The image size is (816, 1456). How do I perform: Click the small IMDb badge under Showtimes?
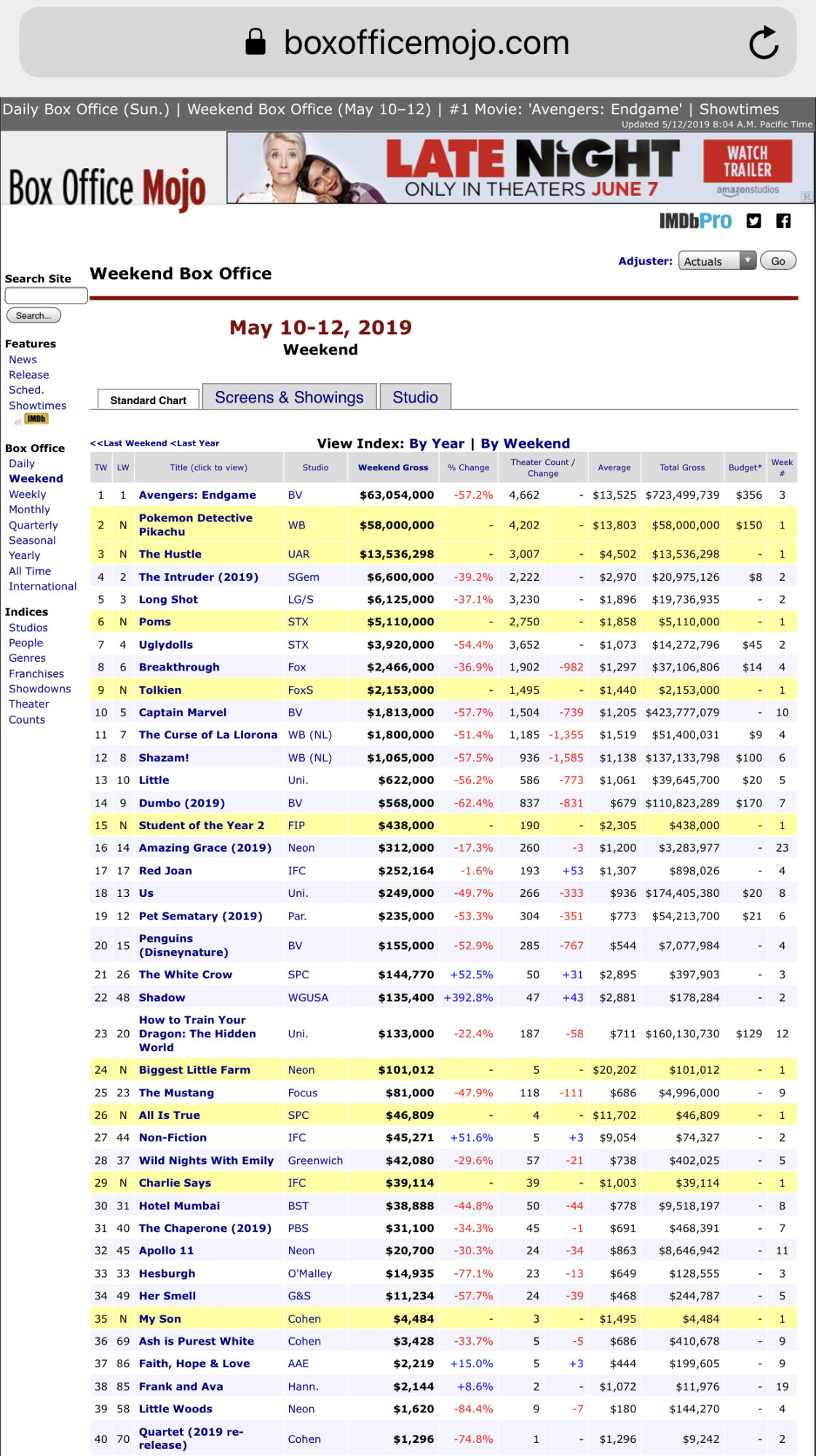(36, 419)
